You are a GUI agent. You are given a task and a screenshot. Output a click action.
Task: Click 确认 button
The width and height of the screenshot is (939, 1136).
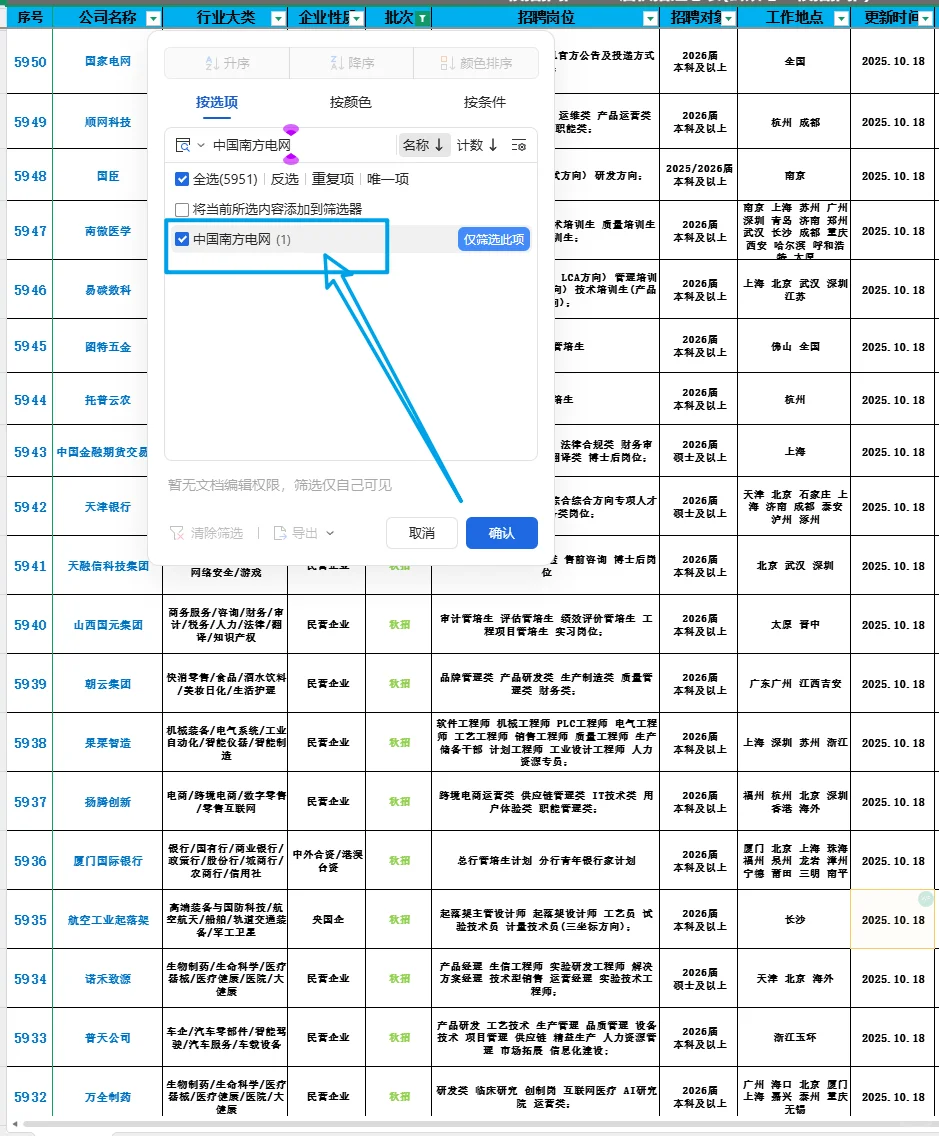[501, 533]
